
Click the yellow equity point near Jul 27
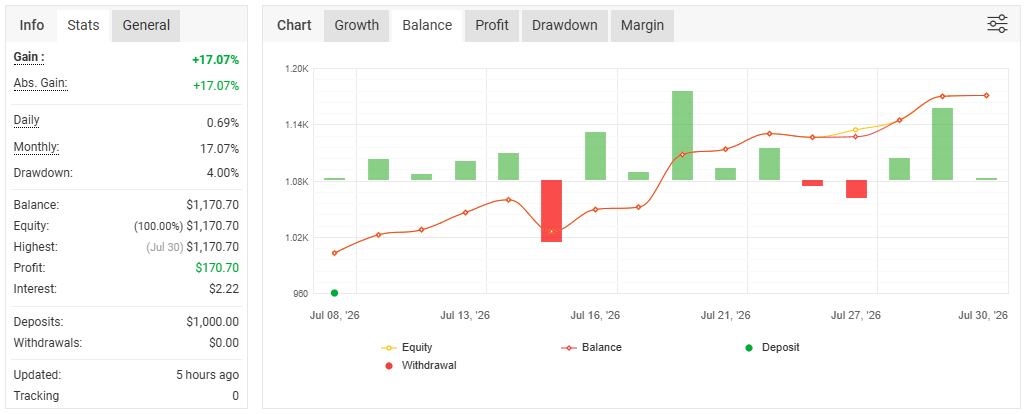tap(855, 129)
